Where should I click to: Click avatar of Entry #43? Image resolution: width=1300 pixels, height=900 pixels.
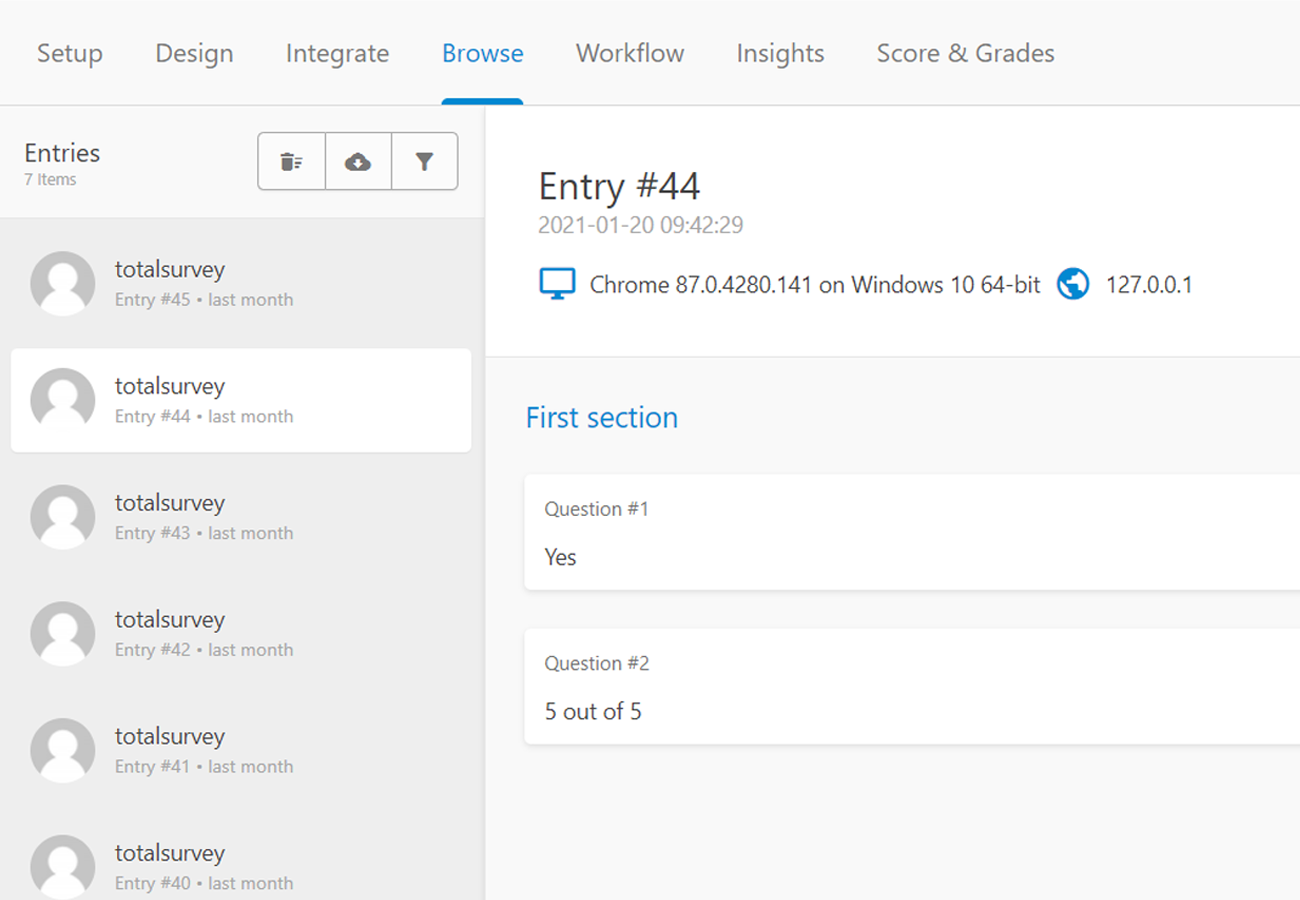tap(63, 517)
